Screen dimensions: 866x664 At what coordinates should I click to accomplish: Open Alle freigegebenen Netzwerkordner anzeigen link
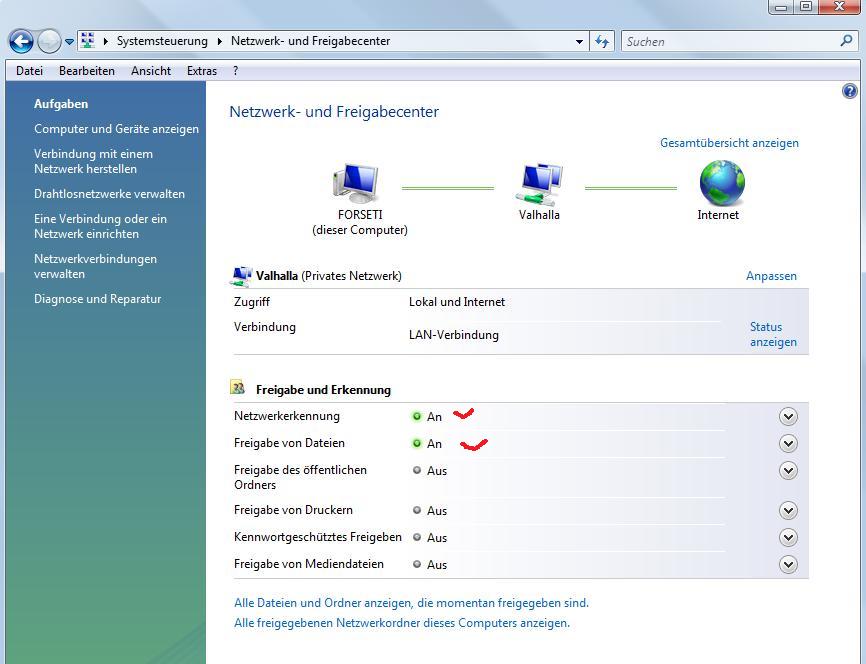[402, 623]
